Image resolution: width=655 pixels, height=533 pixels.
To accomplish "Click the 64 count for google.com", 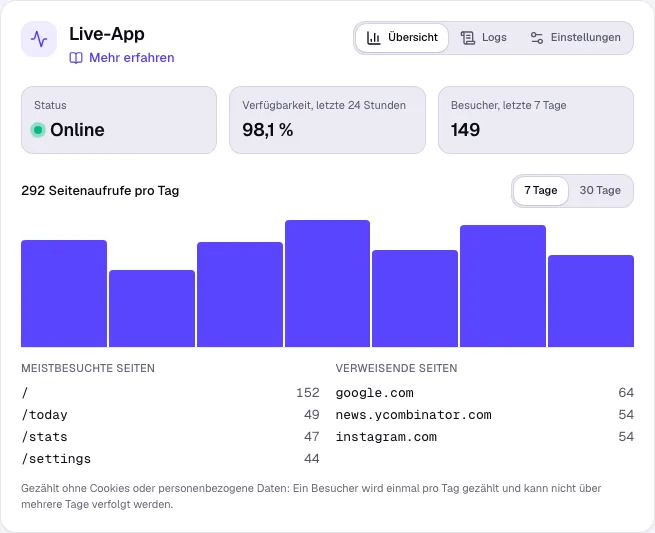I will pos(626,393).
